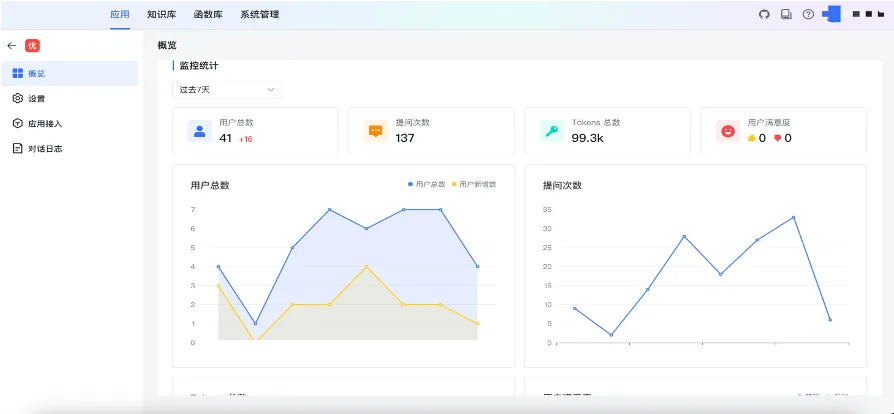The height and width of the screenshot is (414, 894).
Task: Click the 设置 gear icon in the sidebar
Action: 18,98
